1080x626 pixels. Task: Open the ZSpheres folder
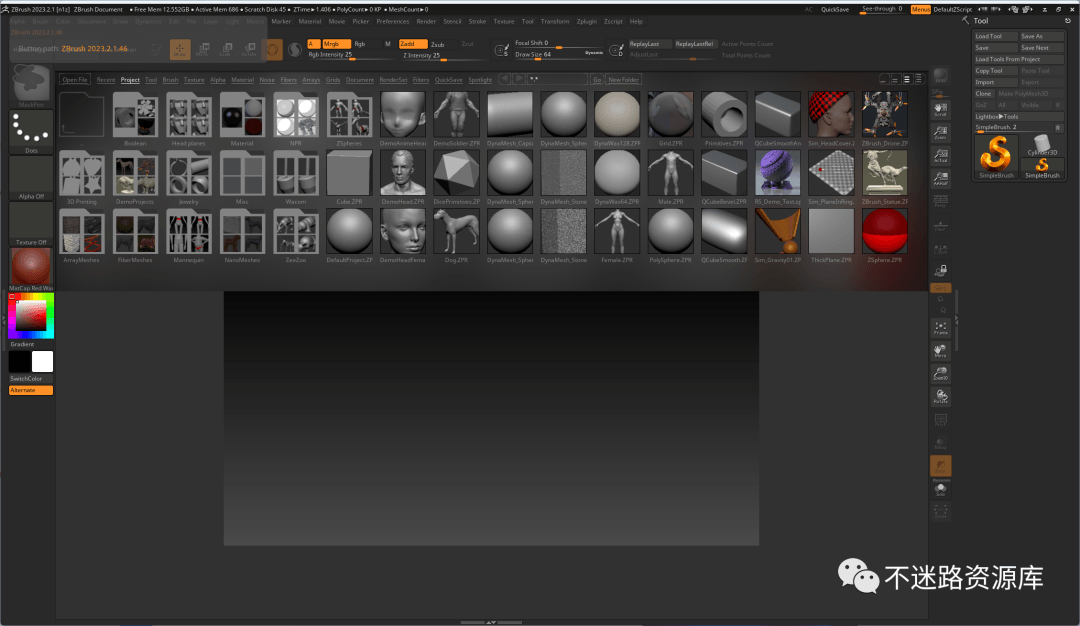click(349, 119)
